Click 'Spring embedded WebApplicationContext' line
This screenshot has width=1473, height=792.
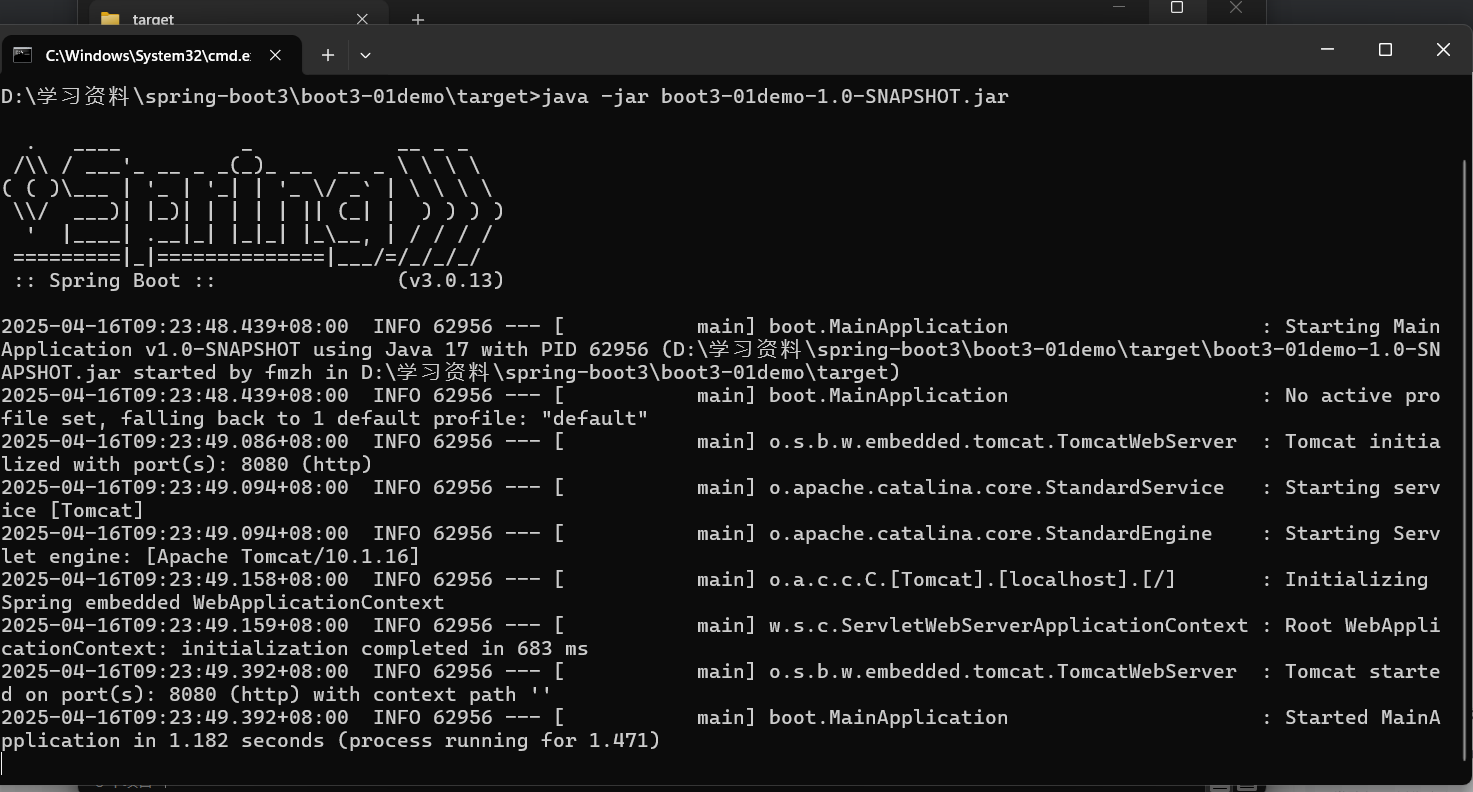pyautogui.click(x=223, y=603)
